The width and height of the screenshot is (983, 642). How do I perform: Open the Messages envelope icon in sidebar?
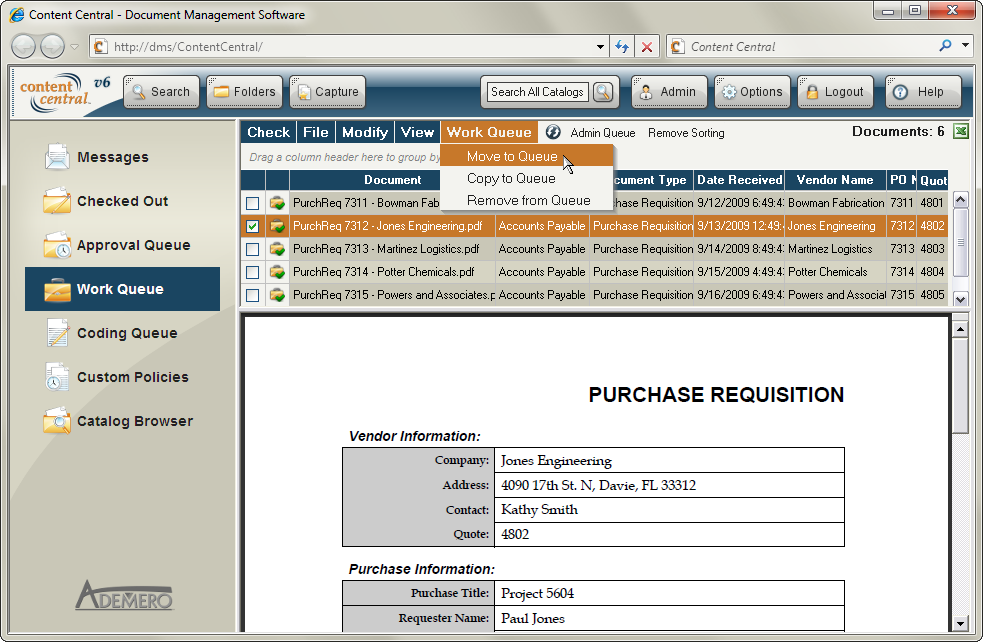57,157
